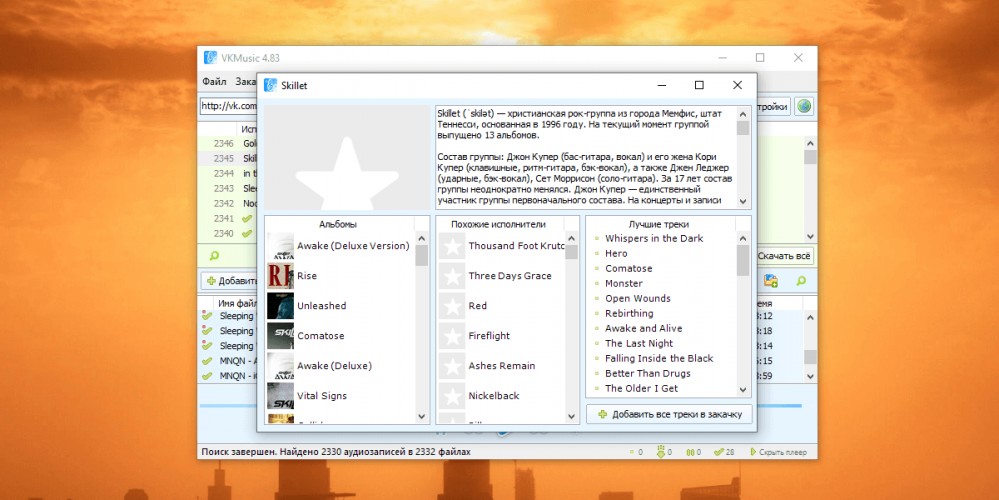Click Добавить все треки в закачку button
Viewport: 999px width, 500px height.
(x=669, y=414)
